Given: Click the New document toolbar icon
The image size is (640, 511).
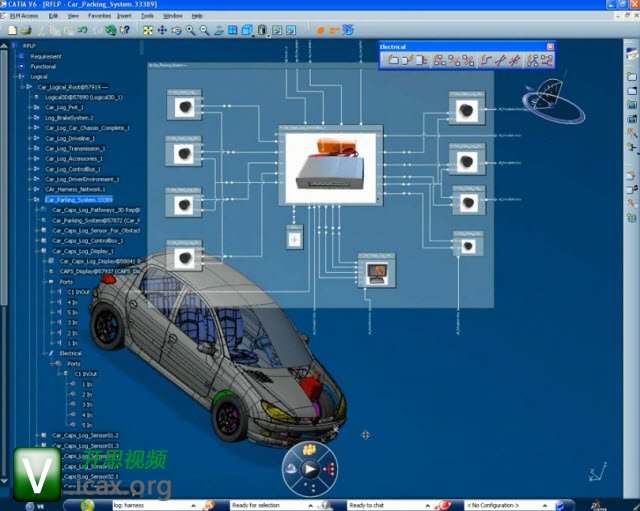Looking at the screenshot, I should pos(13,30).
